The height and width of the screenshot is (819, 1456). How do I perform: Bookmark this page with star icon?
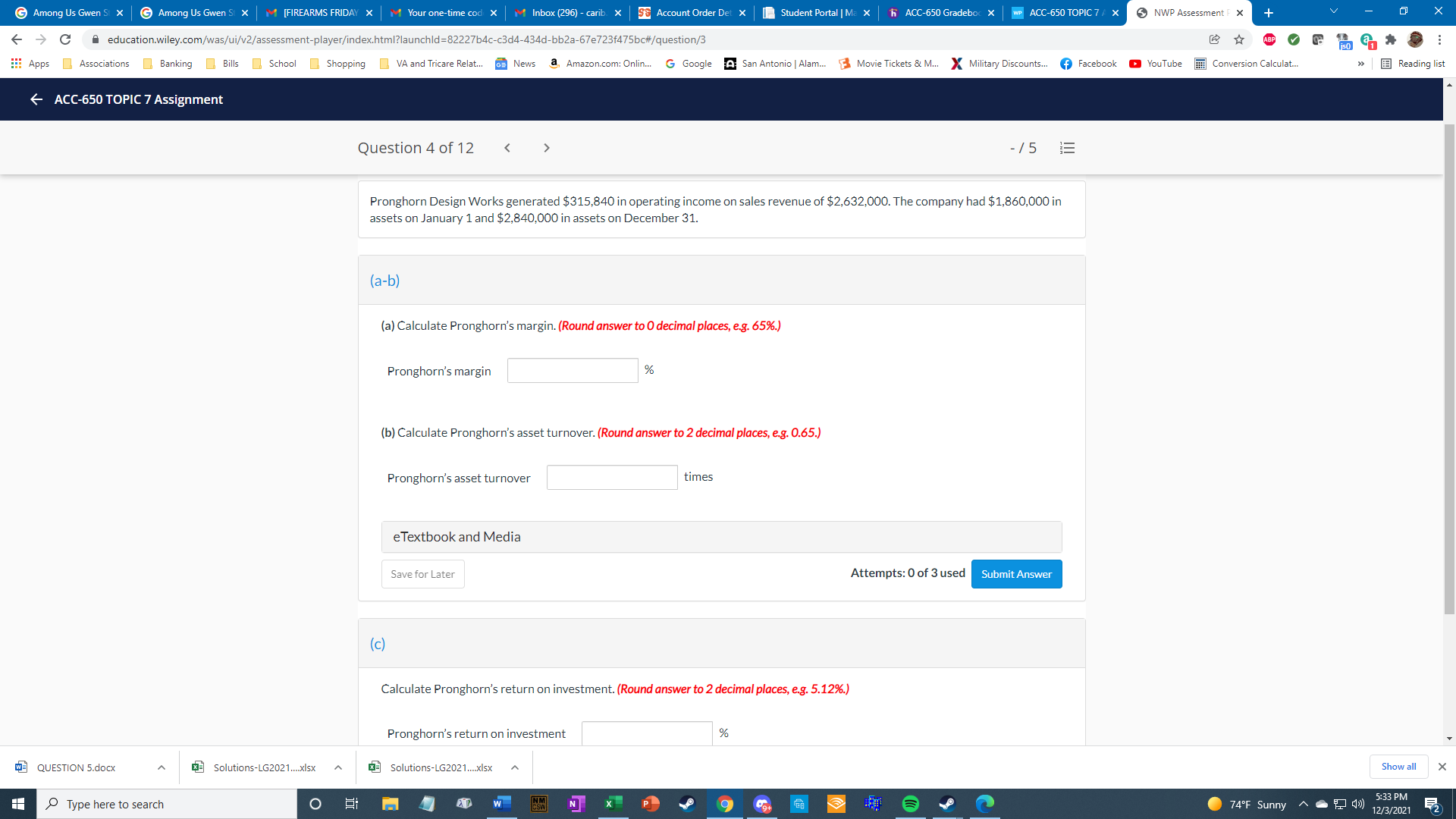point(1239,39)
